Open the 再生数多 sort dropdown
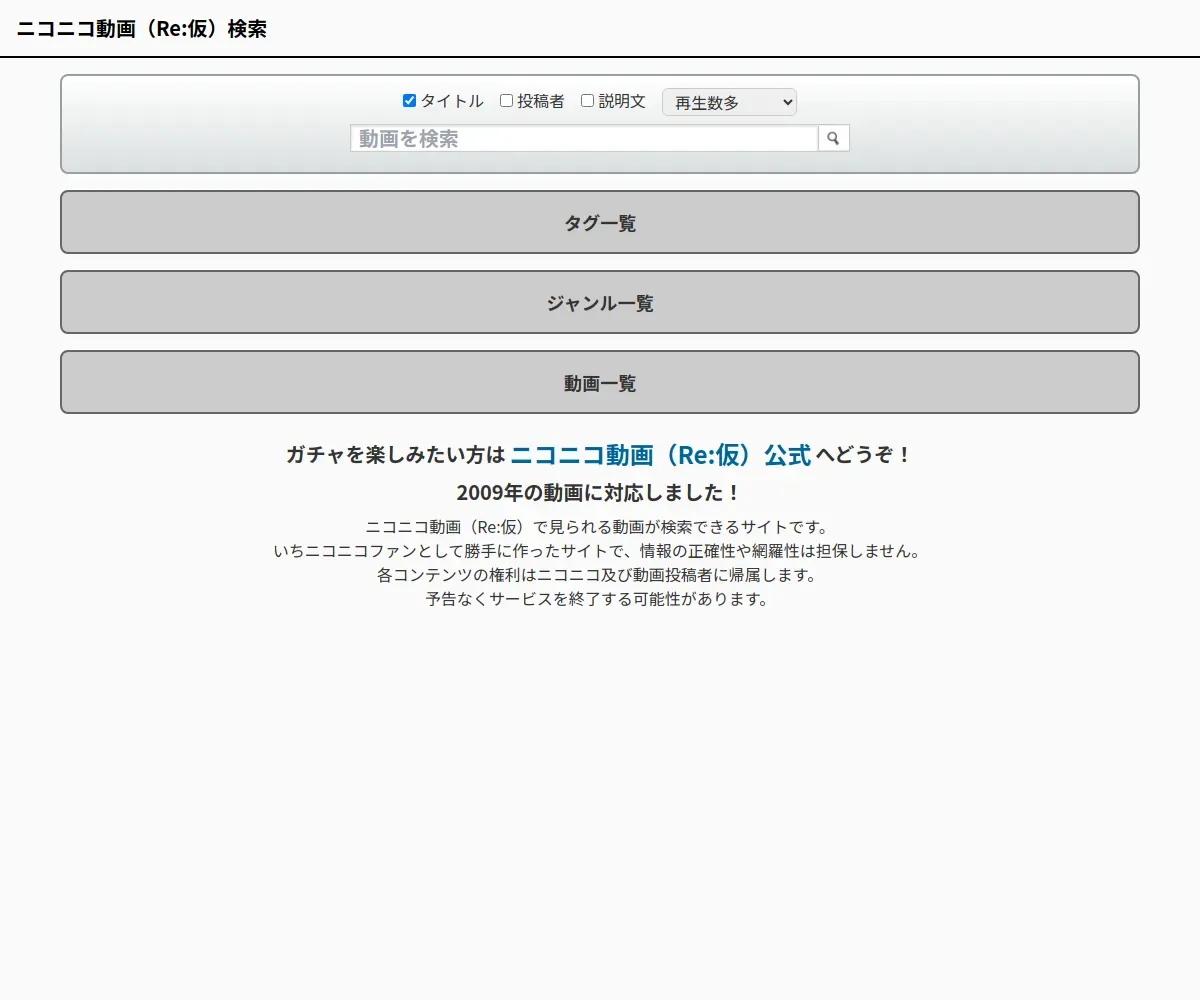Image resolution: width=1200 pixels, height=1000 pixels. (x=729, y=102)
